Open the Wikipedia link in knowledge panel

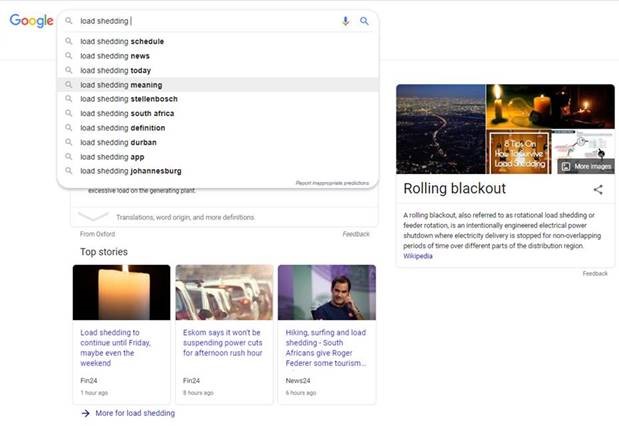(418, 256)
